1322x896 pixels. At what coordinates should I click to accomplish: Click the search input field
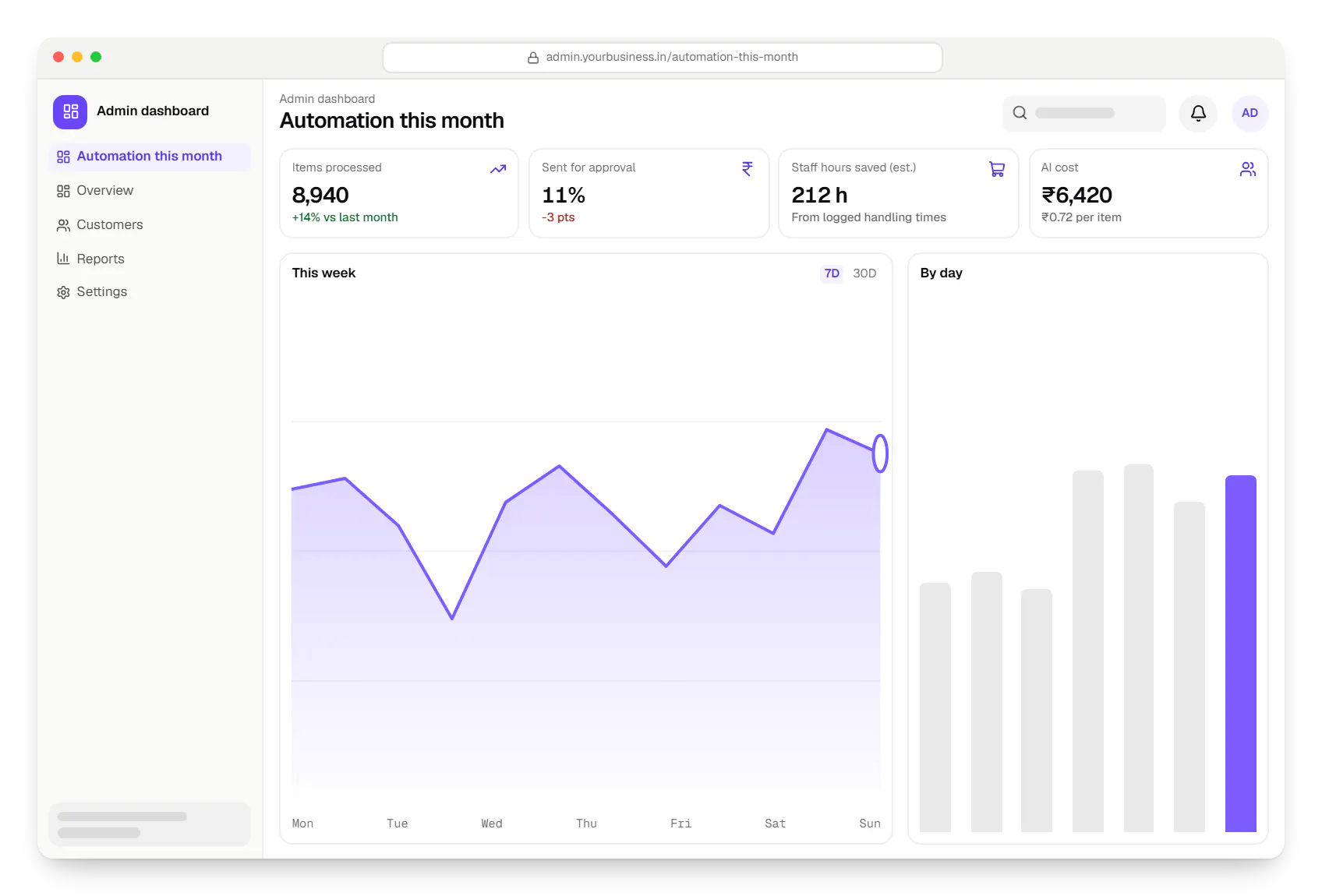[1083, 114]
